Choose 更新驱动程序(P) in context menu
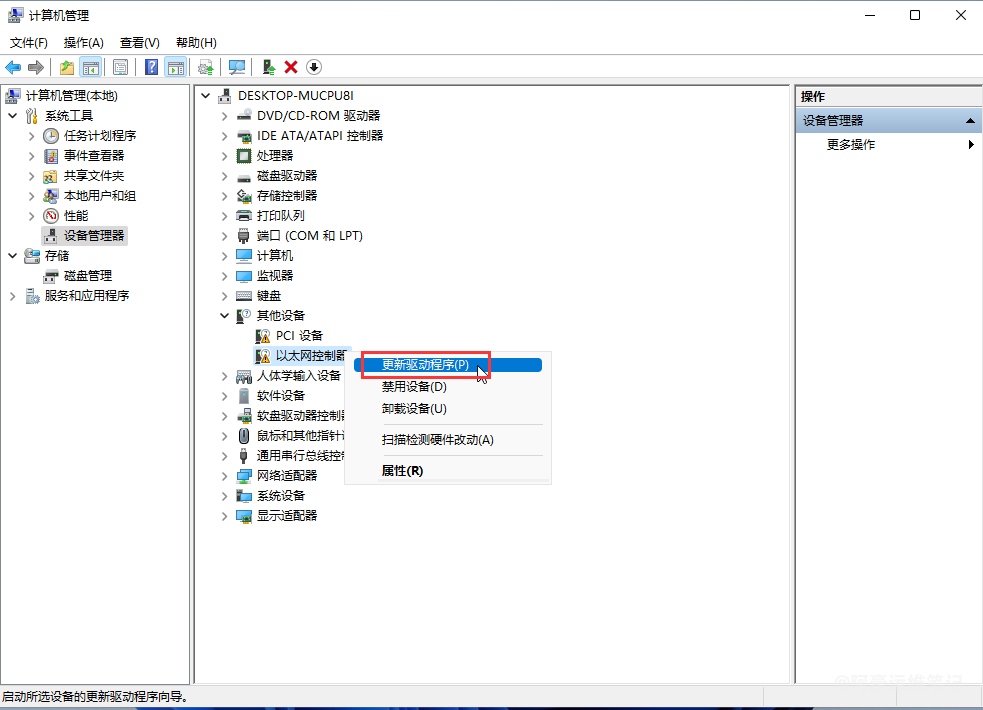This screenshot has width=983, height=710. (425, 365)
